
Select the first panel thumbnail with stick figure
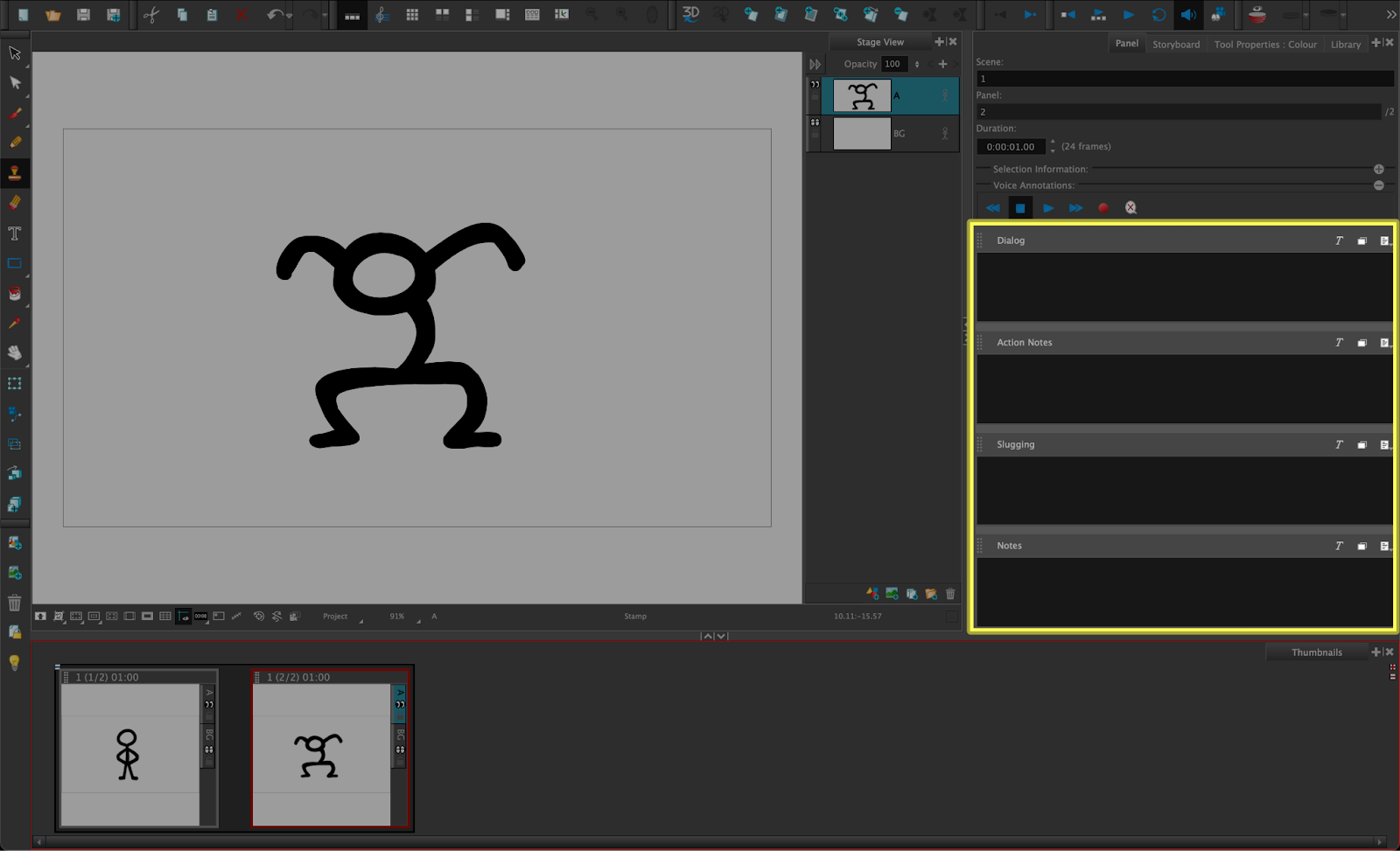click(129, 754)
